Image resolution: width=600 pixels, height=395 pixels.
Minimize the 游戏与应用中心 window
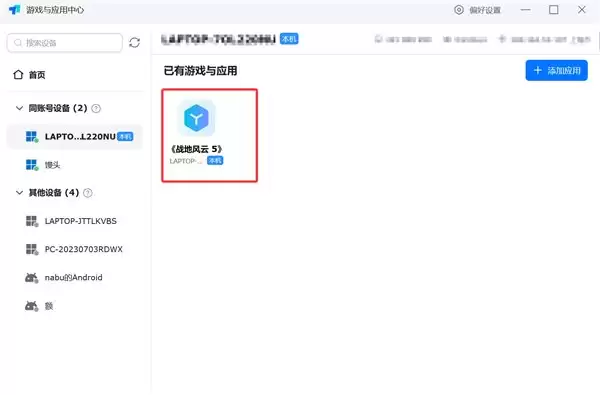click(526, 10)
